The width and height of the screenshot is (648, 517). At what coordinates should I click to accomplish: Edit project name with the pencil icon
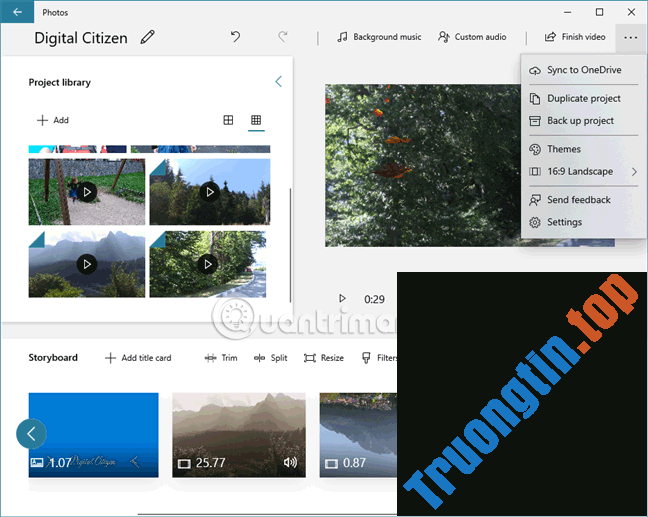tap(148, 37)
